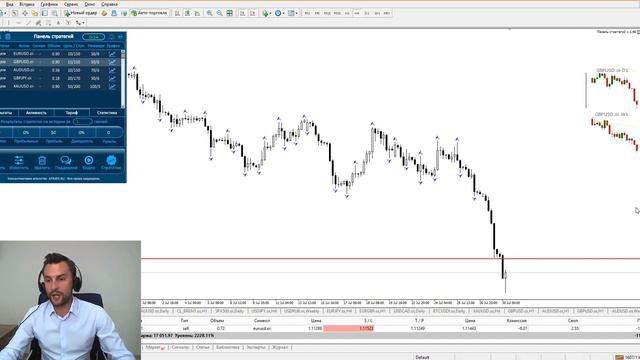
Task: Select the trendline drawing tool
Action: [x=29, y=23]
